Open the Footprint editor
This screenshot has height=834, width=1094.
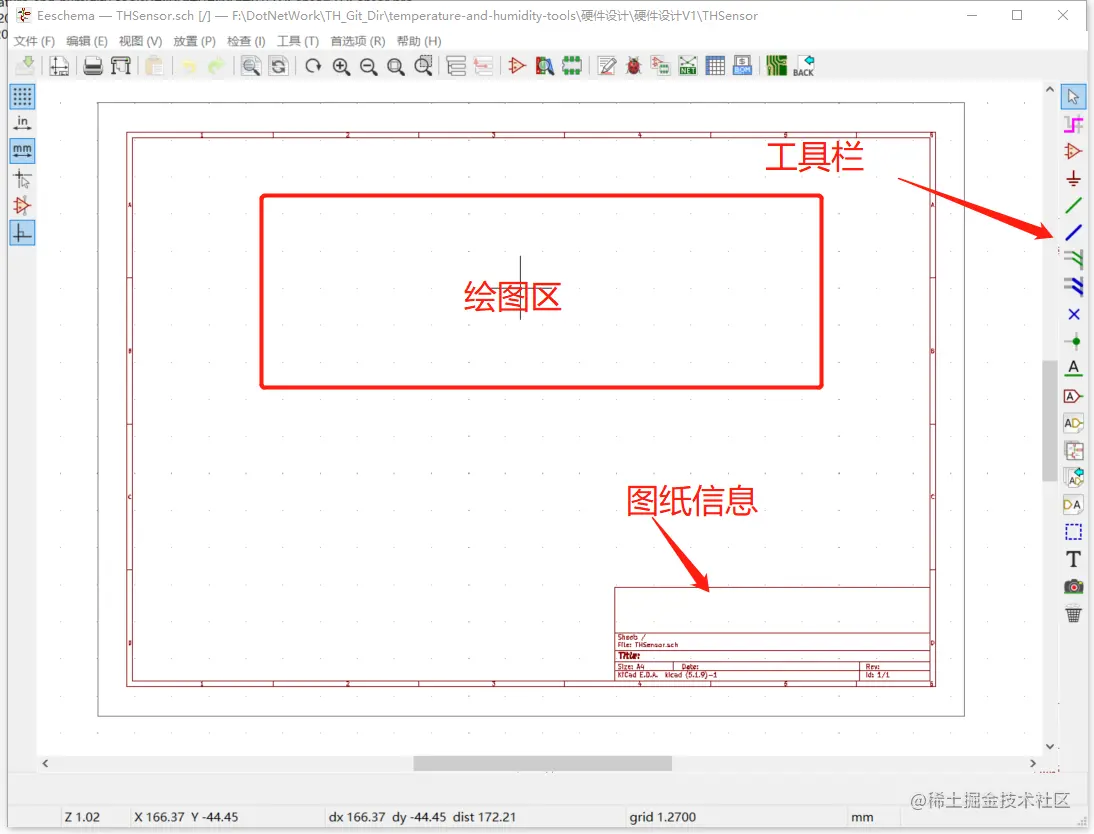tap(572, 66)
